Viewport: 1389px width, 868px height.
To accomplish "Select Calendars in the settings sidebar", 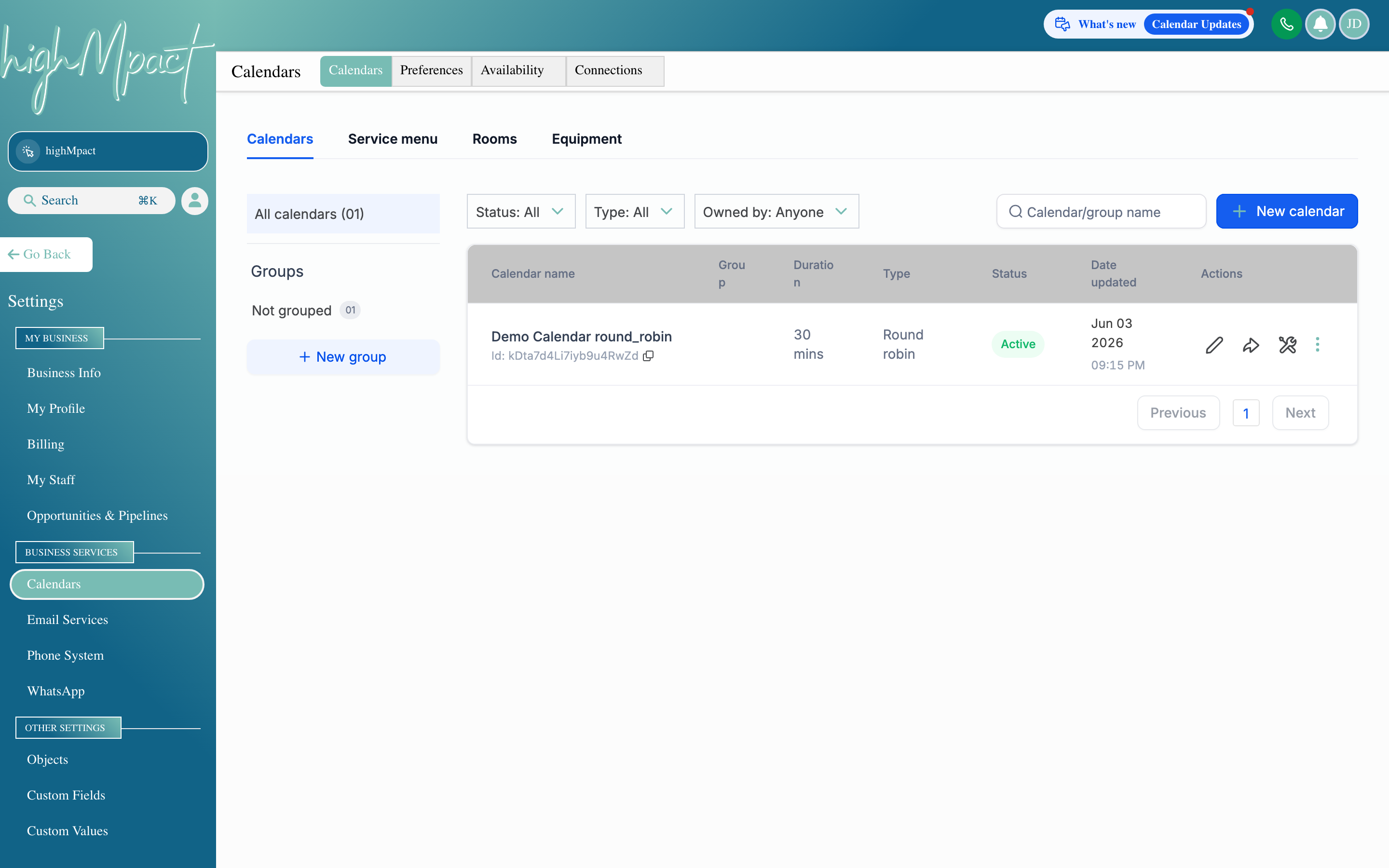I will click(107, 584).
